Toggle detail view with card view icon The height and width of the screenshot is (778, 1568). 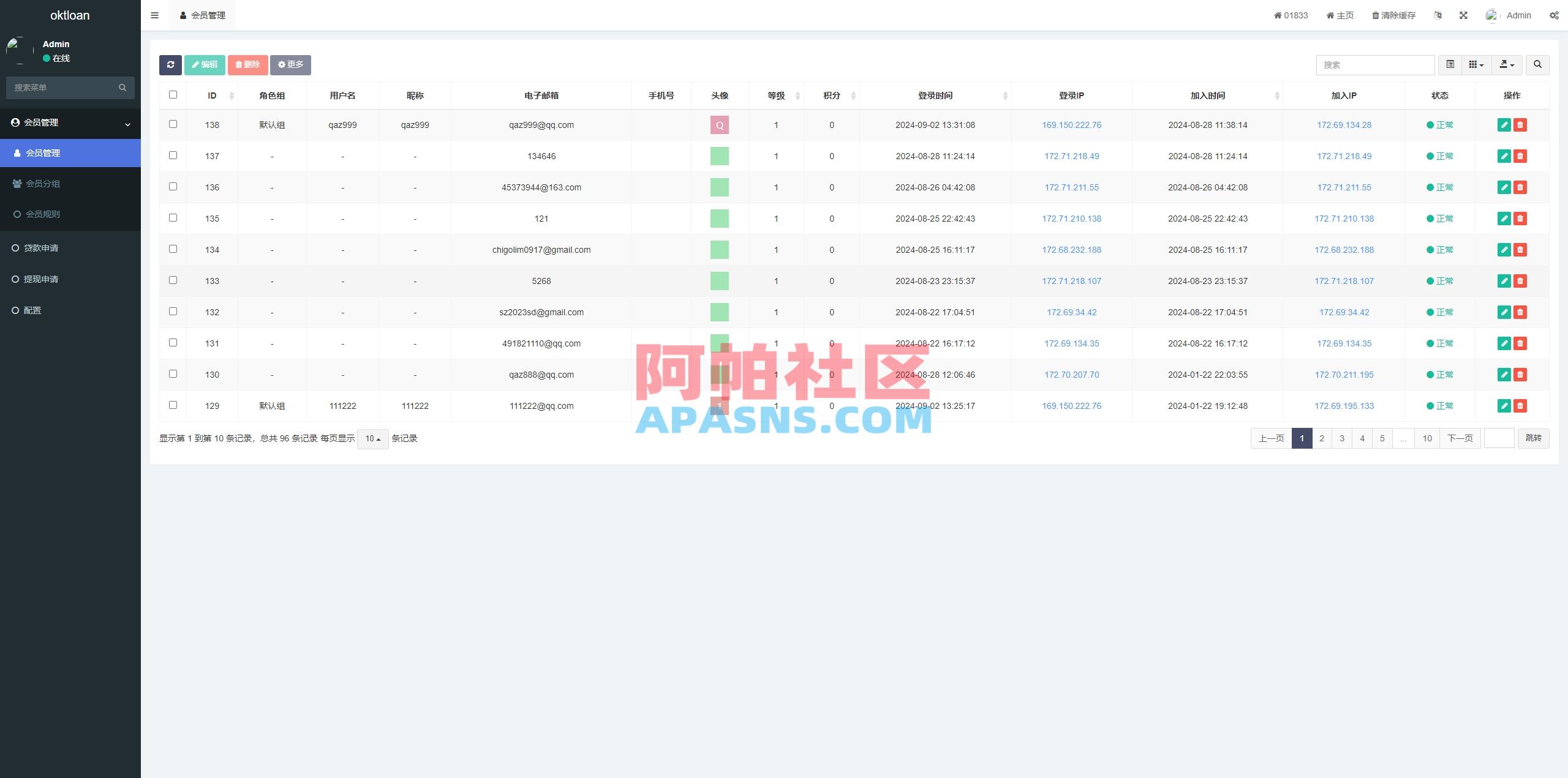(x=1450, y=64)
